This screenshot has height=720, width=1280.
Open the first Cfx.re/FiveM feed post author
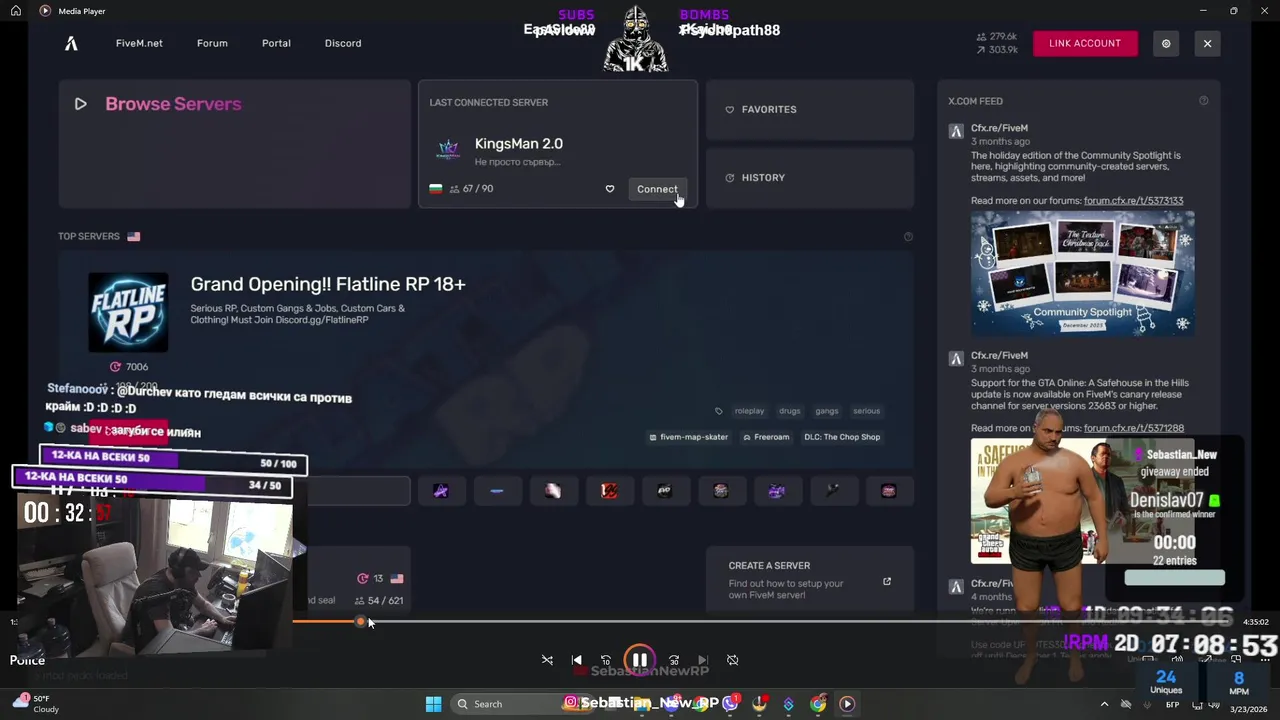pos(999,128)
